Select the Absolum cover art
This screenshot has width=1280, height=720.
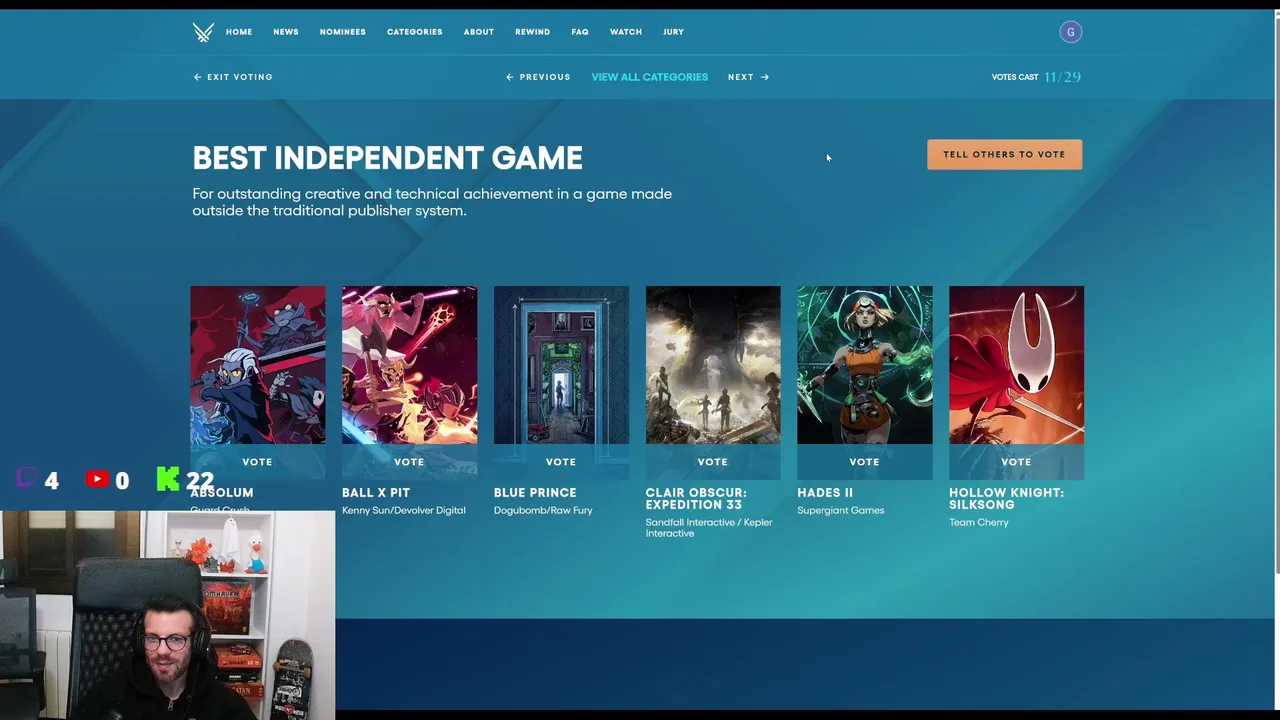tap(257, 365)
